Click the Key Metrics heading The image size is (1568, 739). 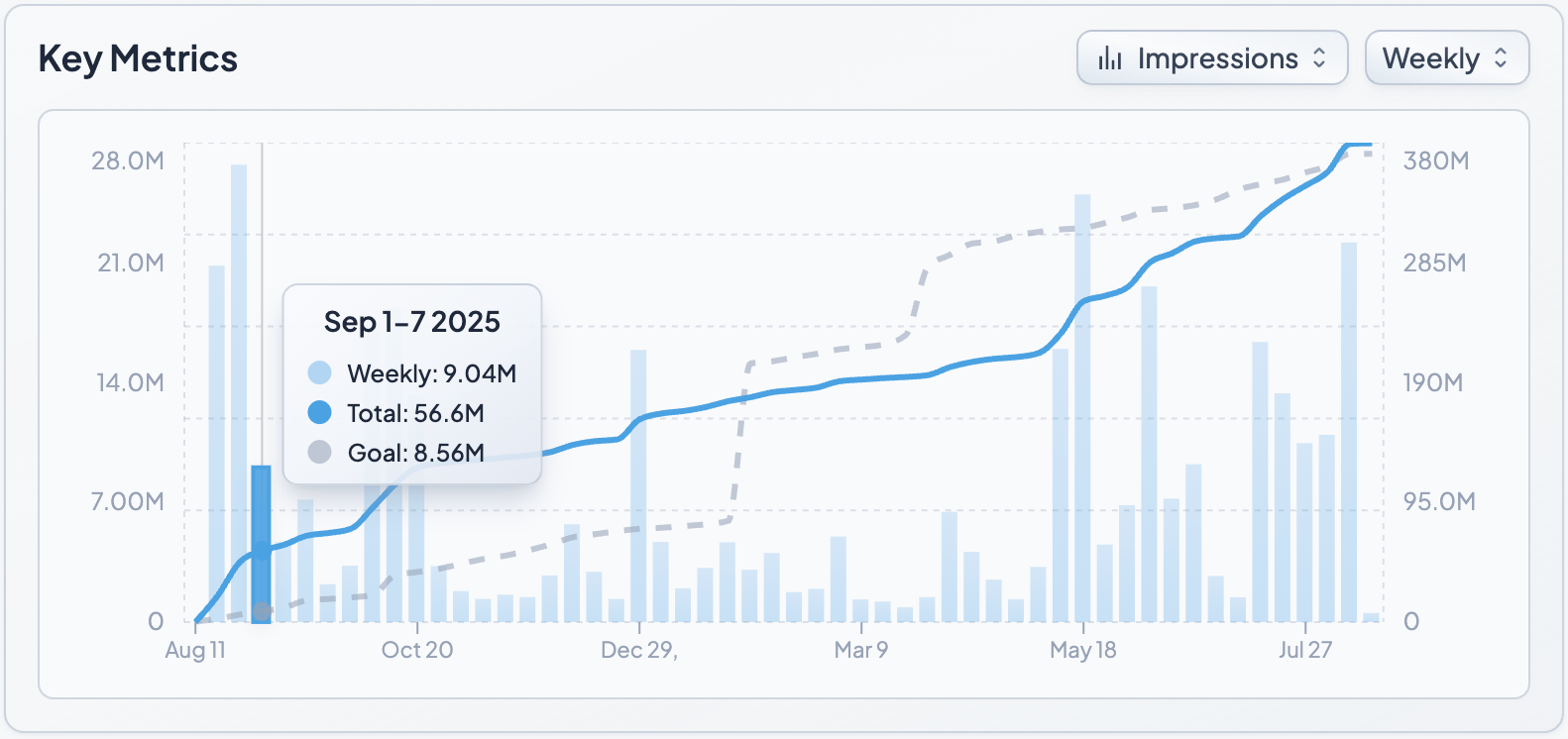tap(138, 59)
